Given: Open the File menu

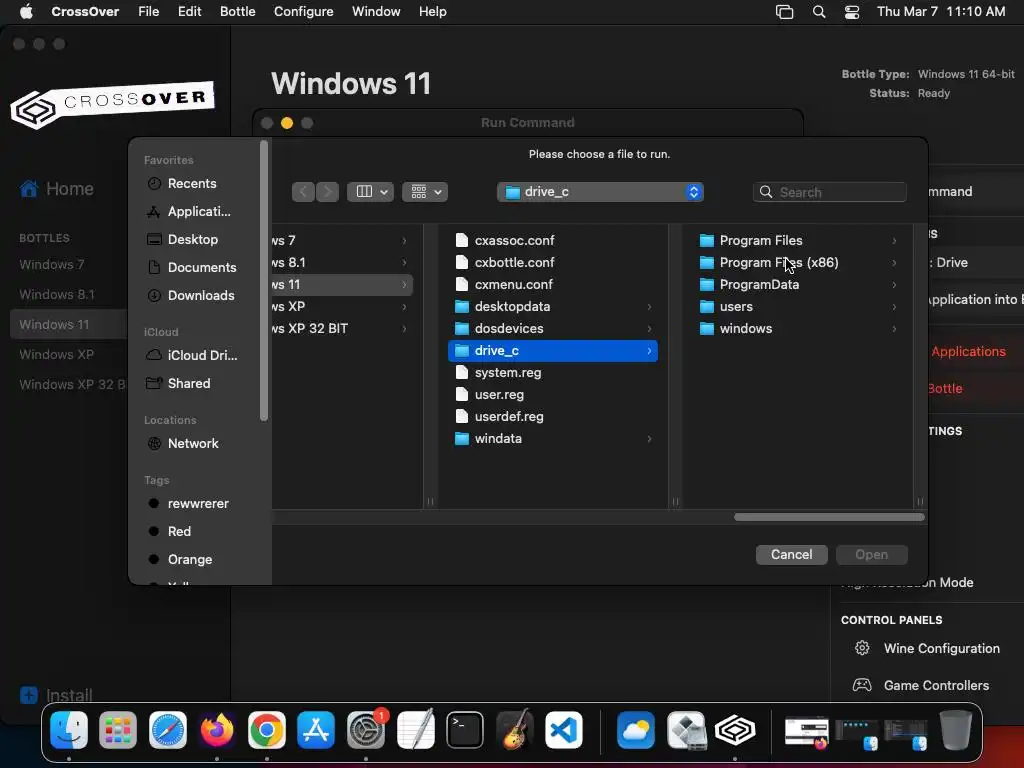Looking at the screenshot, I should pos(148,12).
